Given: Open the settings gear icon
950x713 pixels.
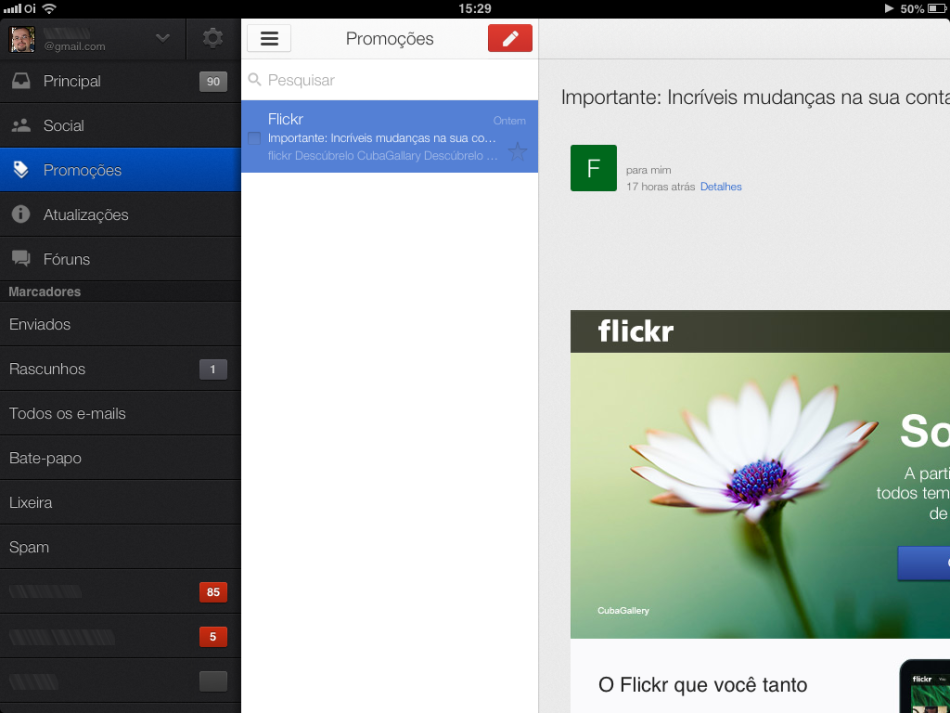Looking at the screenshot, I should tap(212, 39).
